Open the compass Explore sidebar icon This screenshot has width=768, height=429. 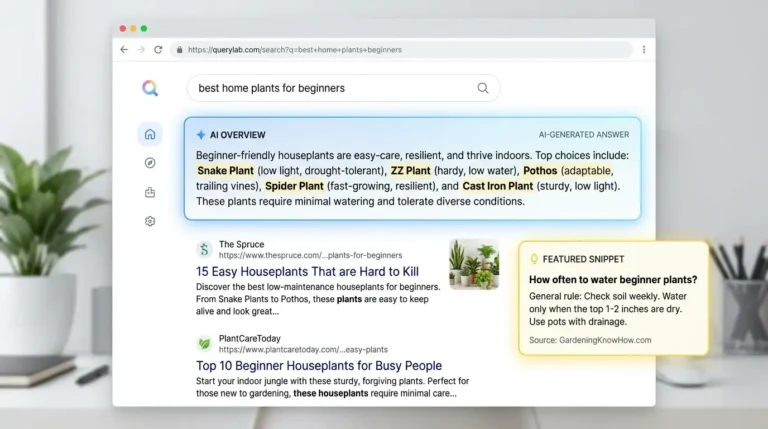(150, 163)
